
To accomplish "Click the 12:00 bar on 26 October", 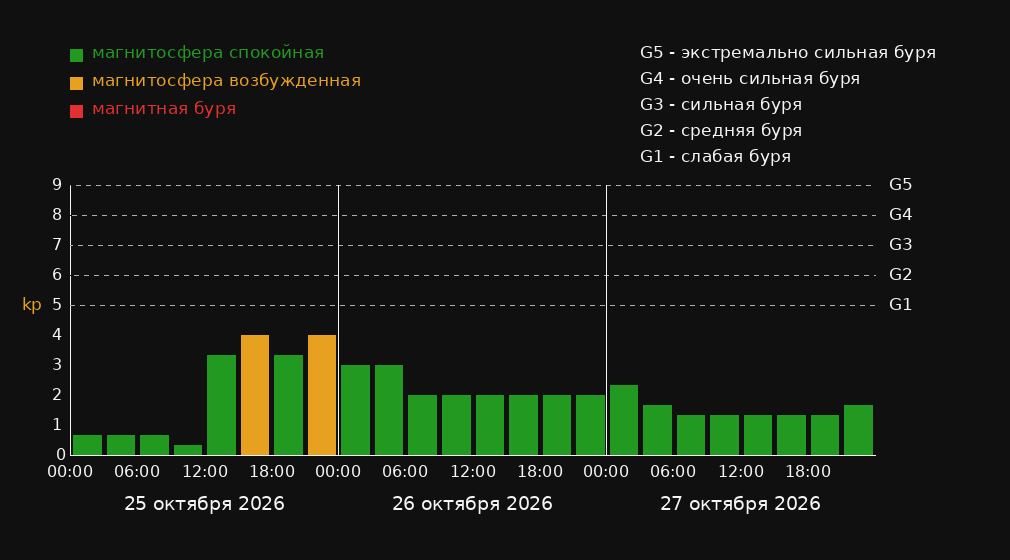I will [x=490, y=425].
